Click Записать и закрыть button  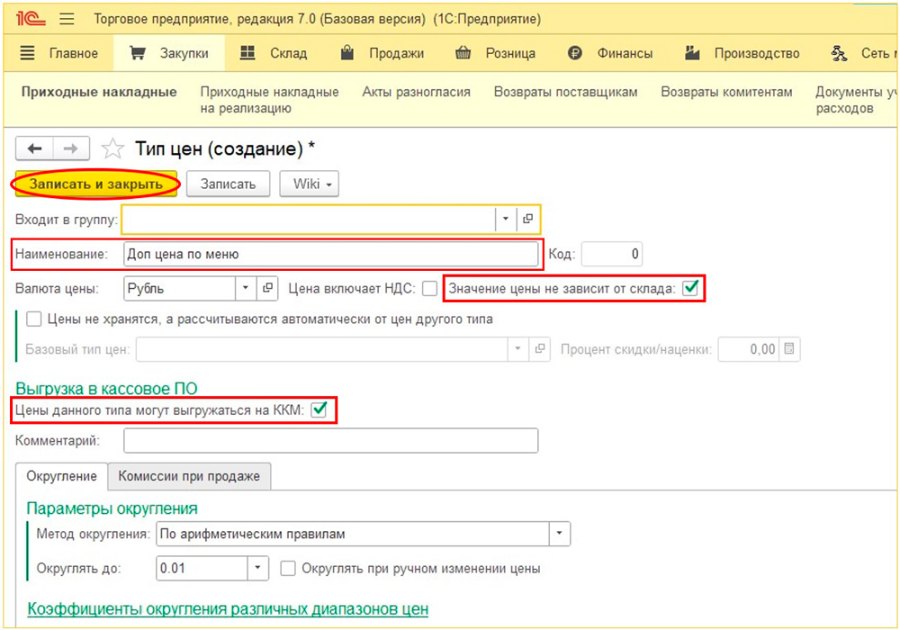pos(96,184)
